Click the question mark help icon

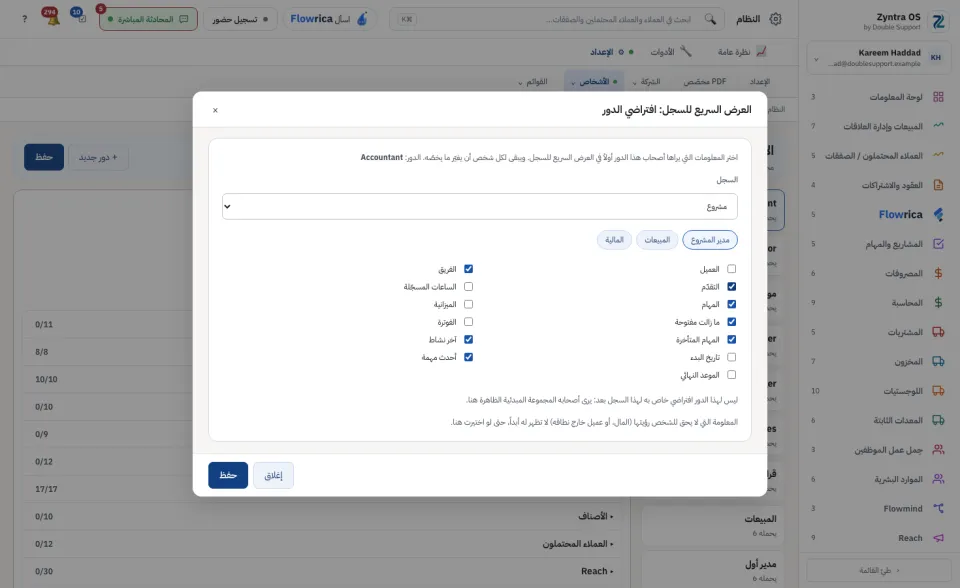pos(24,19)
